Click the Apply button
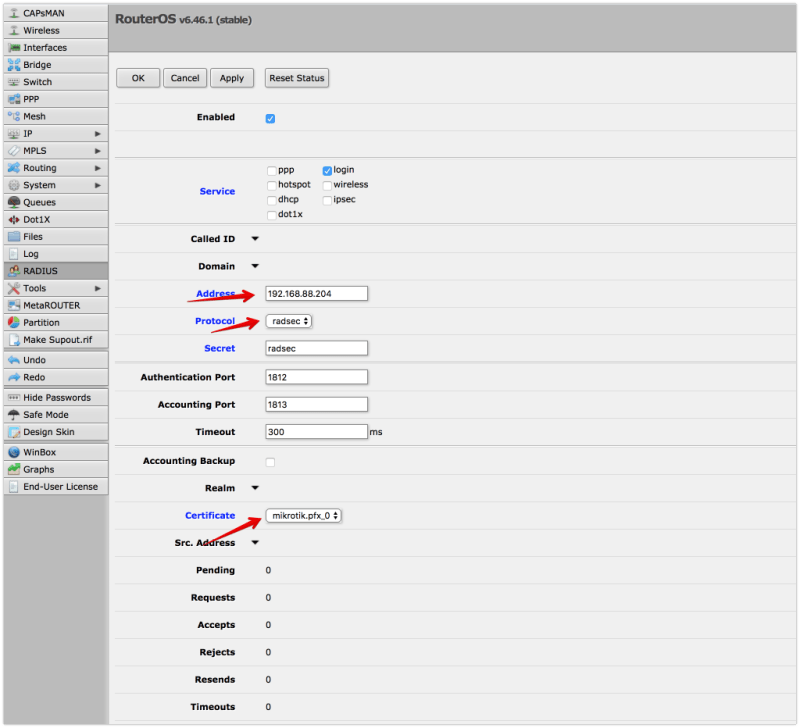Screen dimensions: 800x728 232,78
